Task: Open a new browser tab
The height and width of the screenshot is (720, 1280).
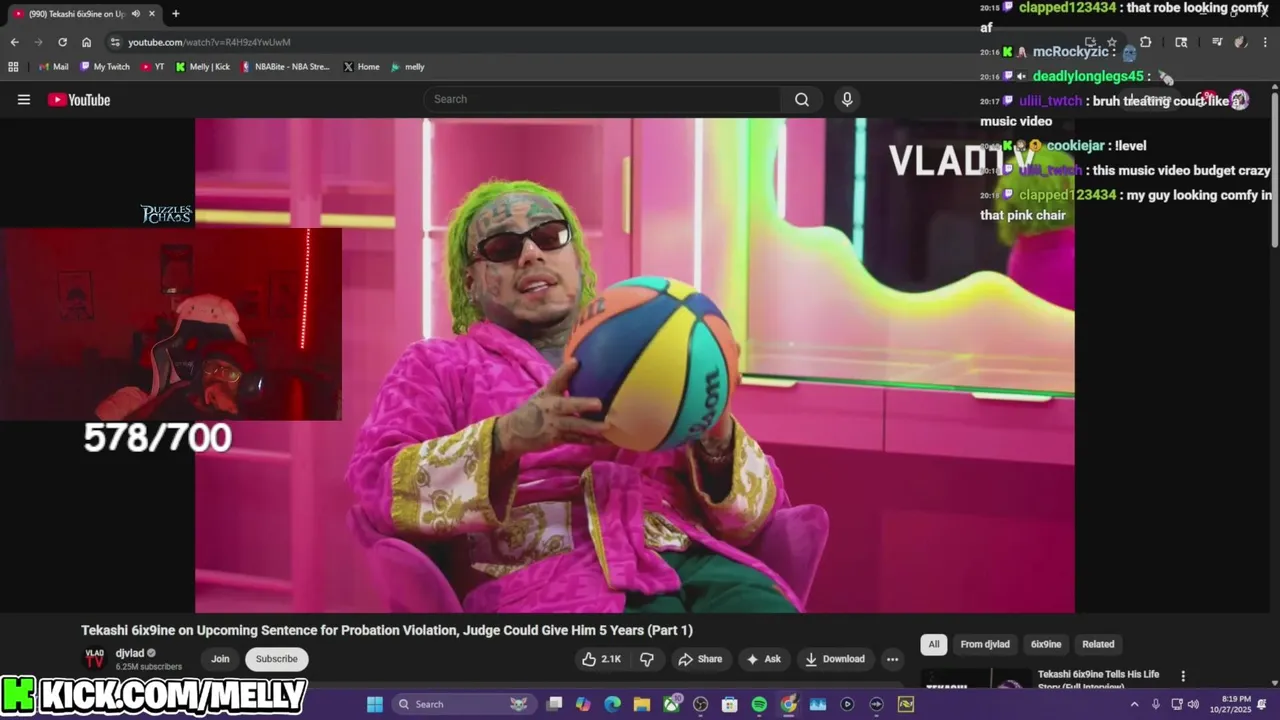Action: point(175,13)
